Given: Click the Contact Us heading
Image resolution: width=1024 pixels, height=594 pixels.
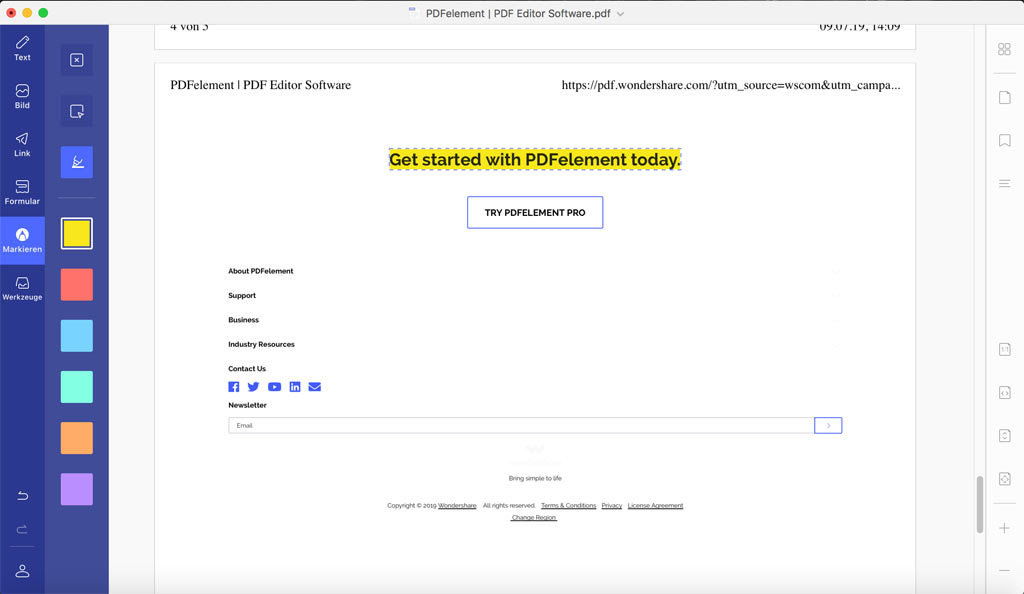Looking at the screenshot, I should 247,369.
